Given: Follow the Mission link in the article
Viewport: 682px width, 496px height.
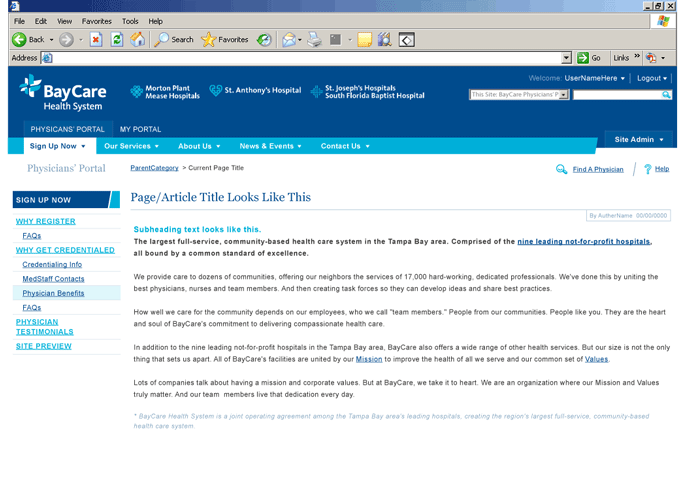Looking at the screenshot, I should click(369, 359).
